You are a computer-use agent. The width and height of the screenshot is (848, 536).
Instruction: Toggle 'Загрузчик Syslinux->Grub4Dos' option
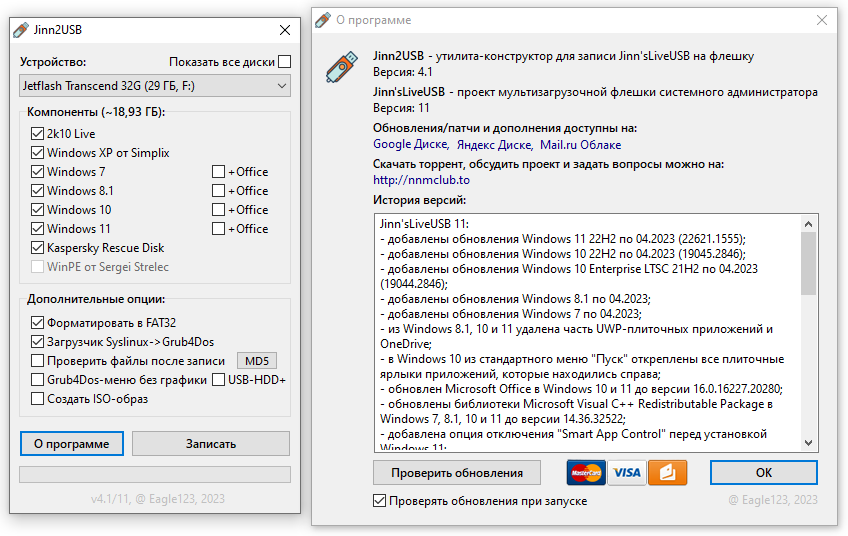(37, 342)
